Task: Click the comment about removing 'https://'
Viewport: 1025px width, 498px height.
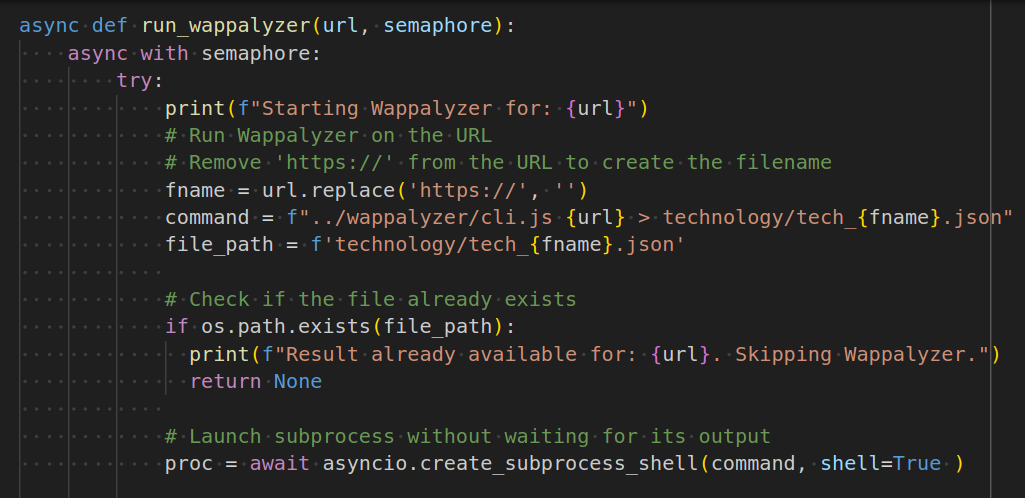Action: (498, 163)
